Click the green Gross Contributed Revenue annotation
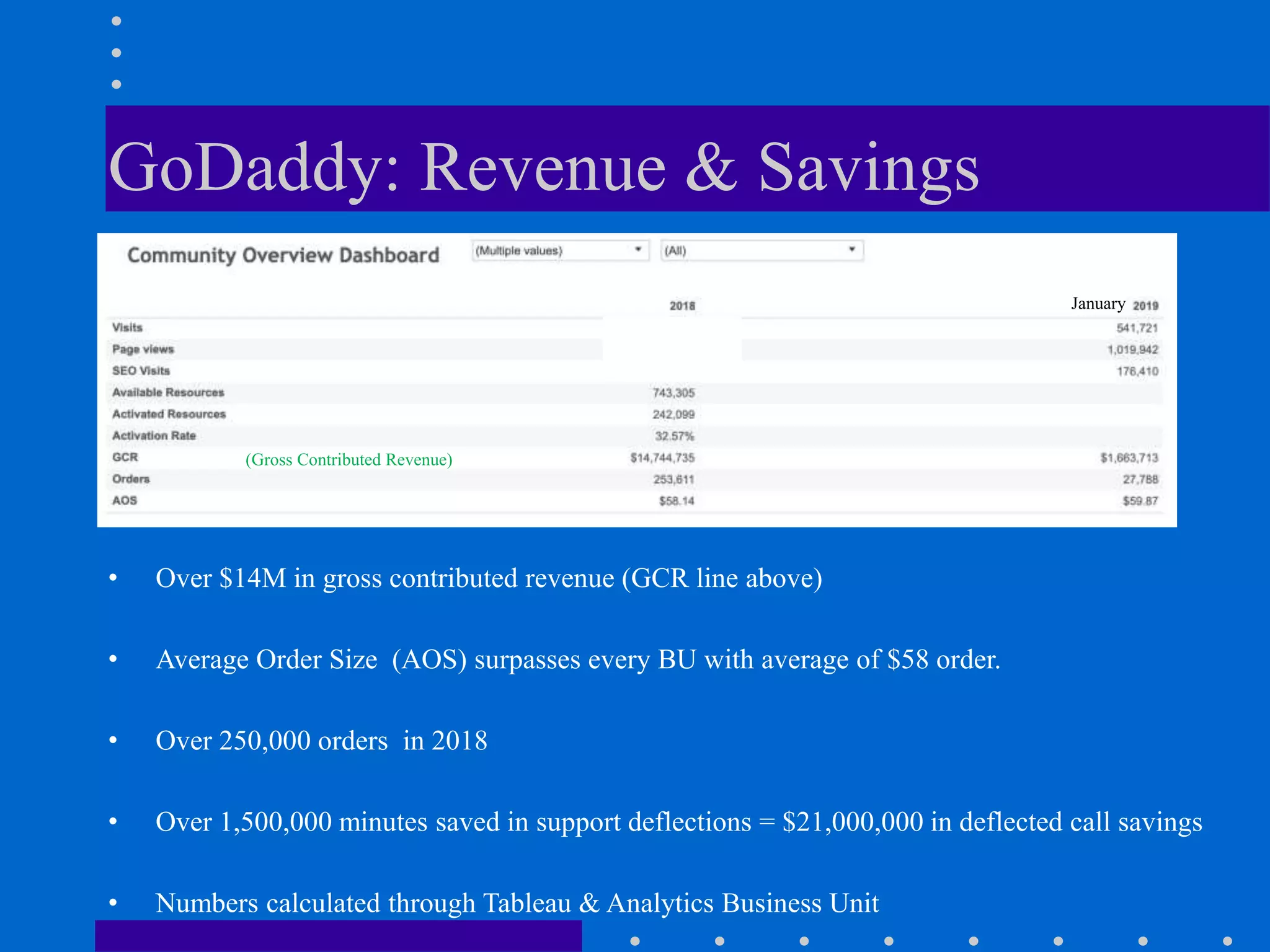The image size is (1270, 952). point(349,460)
